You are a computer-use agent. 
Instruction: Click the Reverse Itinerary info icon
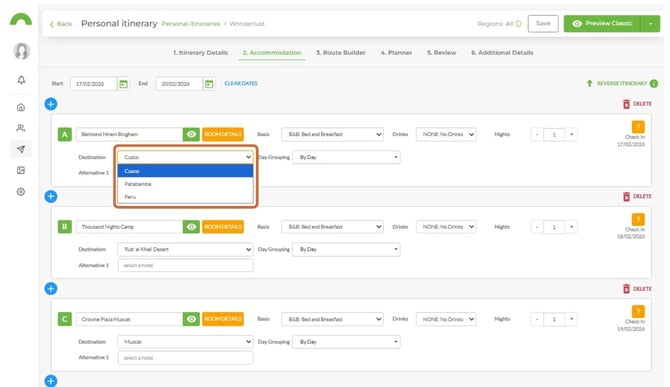pyautogui.click(x=654, y=84)
